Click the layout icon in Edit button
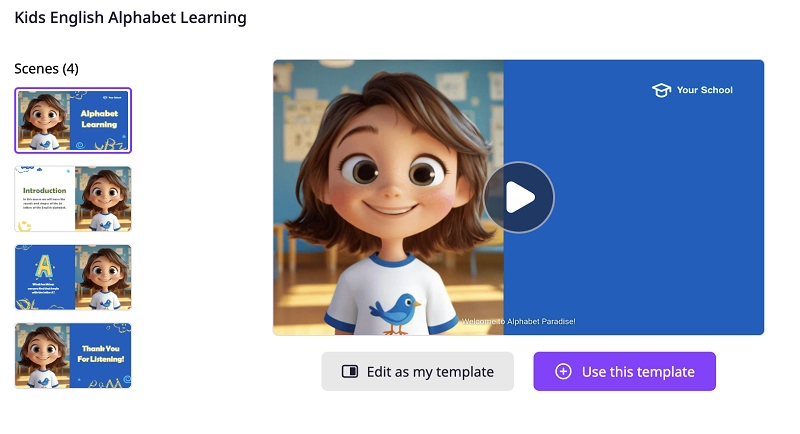The image size is (800, 434). tap(350, 372)
